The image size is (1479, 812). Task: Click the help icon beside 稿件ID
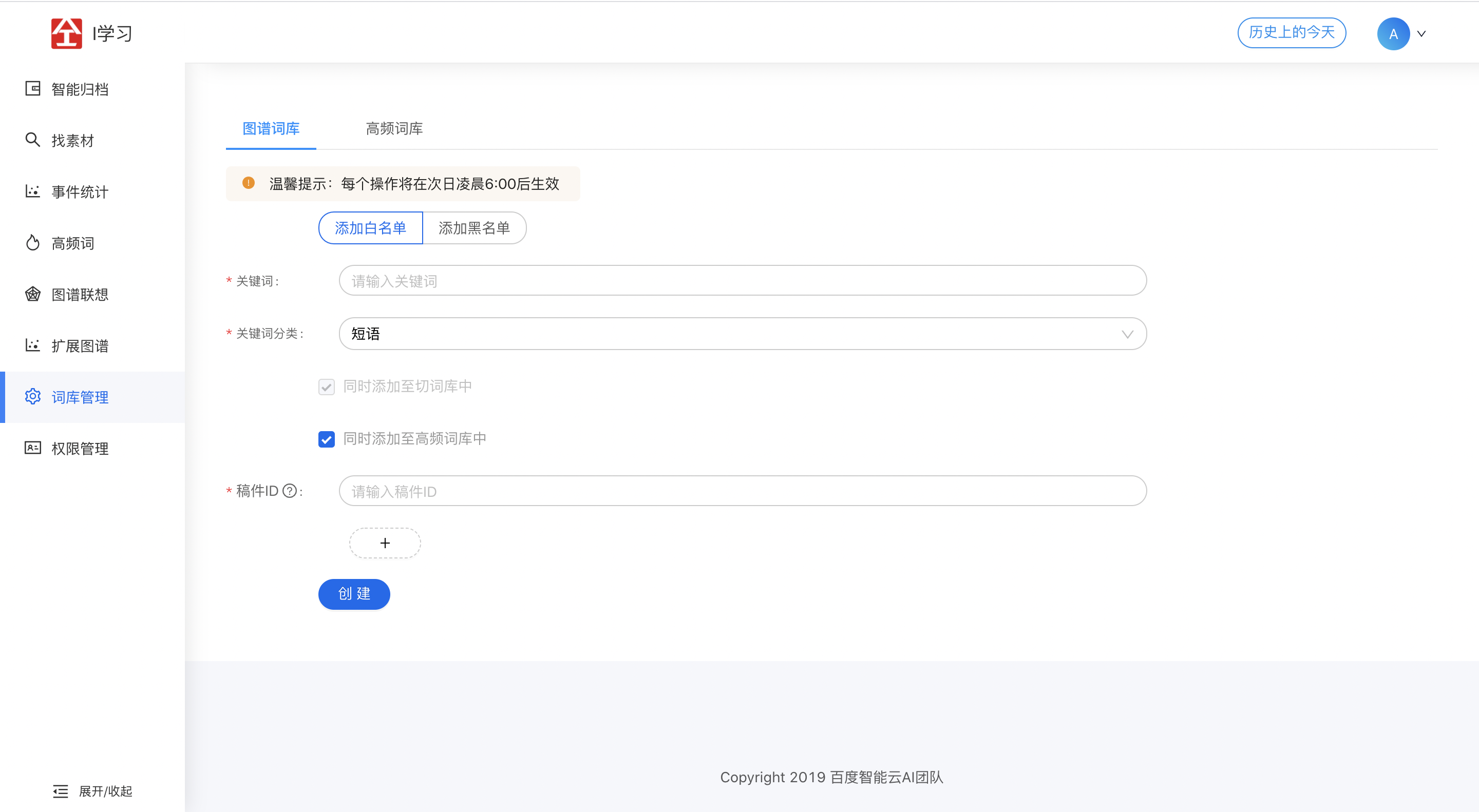290,491
